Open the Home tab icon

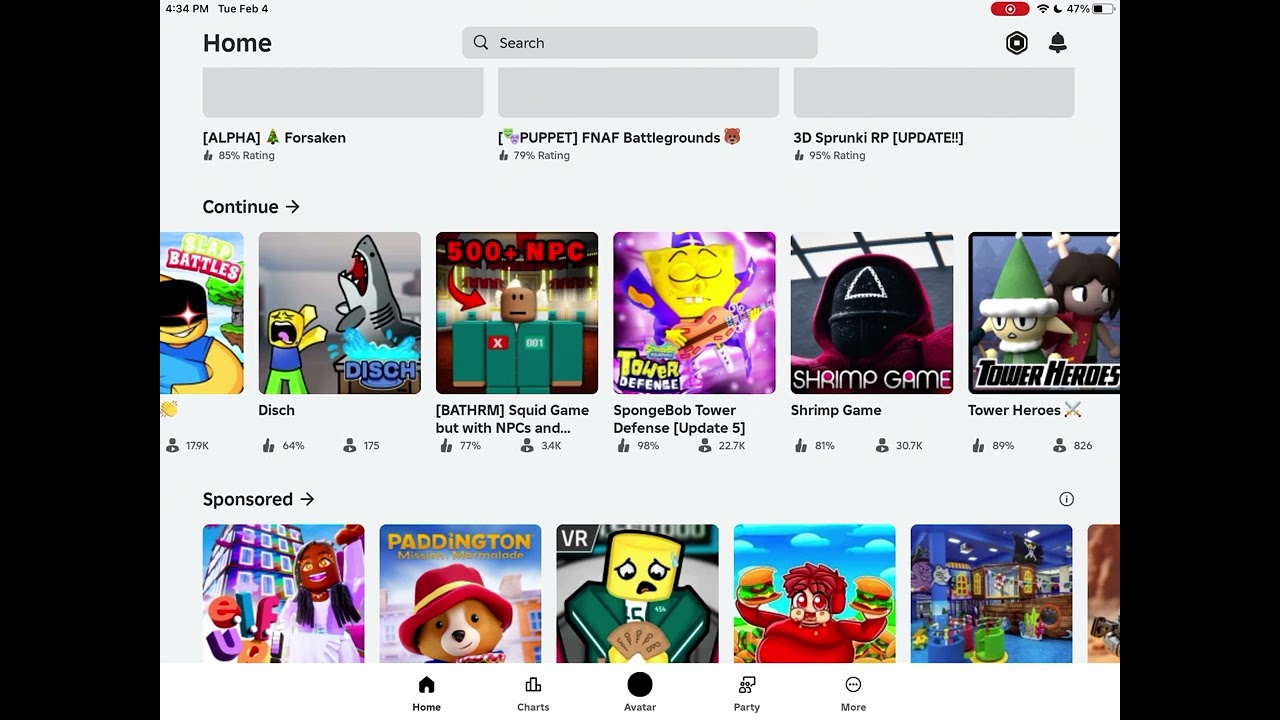[x=427, y=685]
